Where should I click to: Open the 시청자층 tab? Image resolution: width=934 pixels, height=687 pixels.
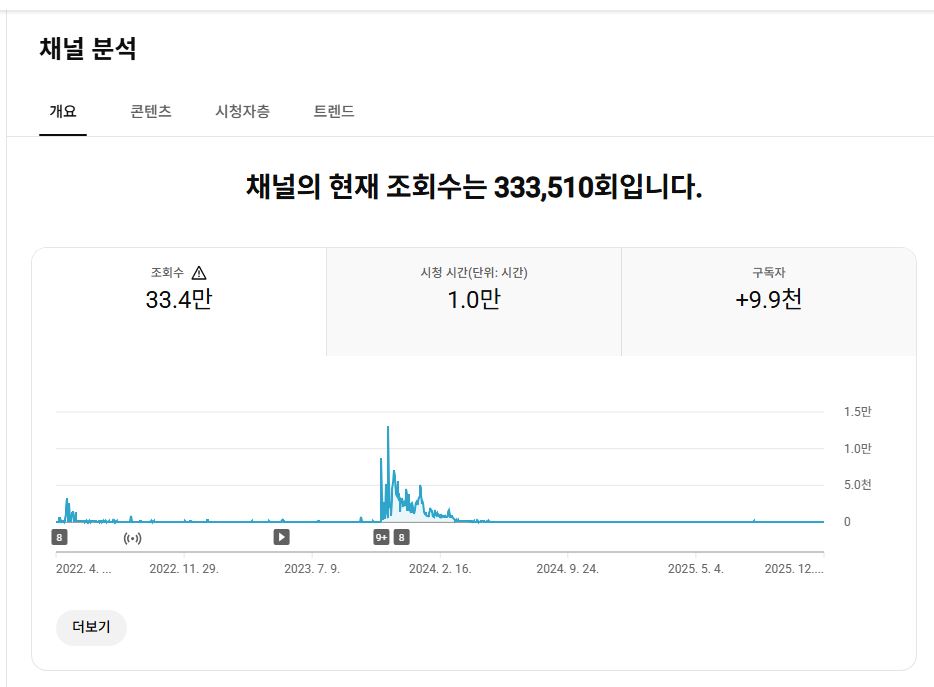point(242,112)
